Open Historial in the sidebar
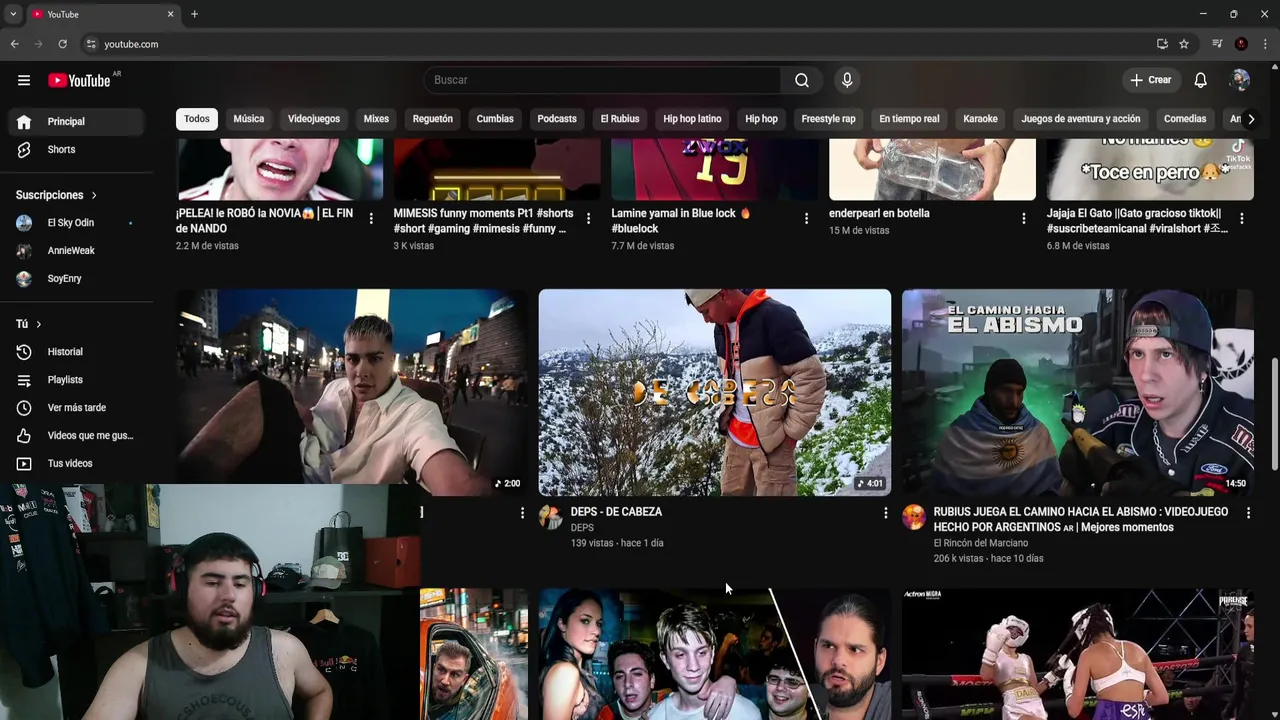 [x=78, y=352]
